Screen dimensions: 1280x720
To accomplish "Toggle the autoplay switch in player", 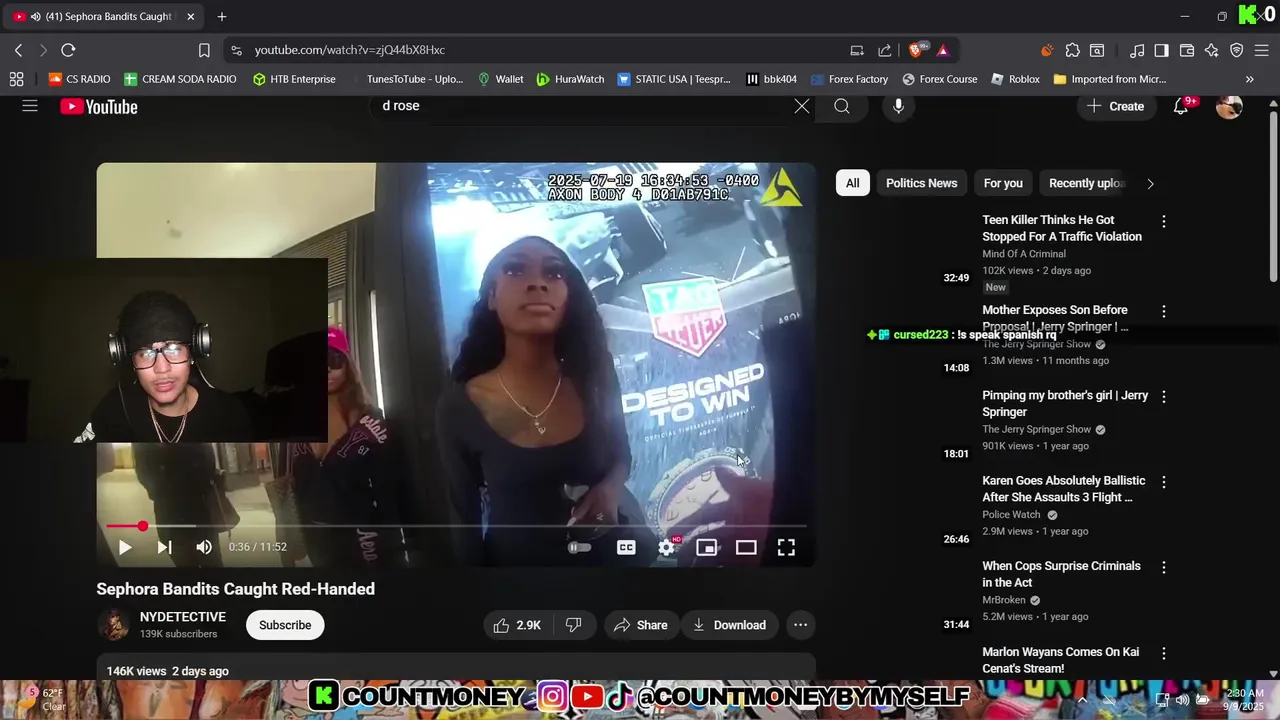I will click(x=579, y=547).
